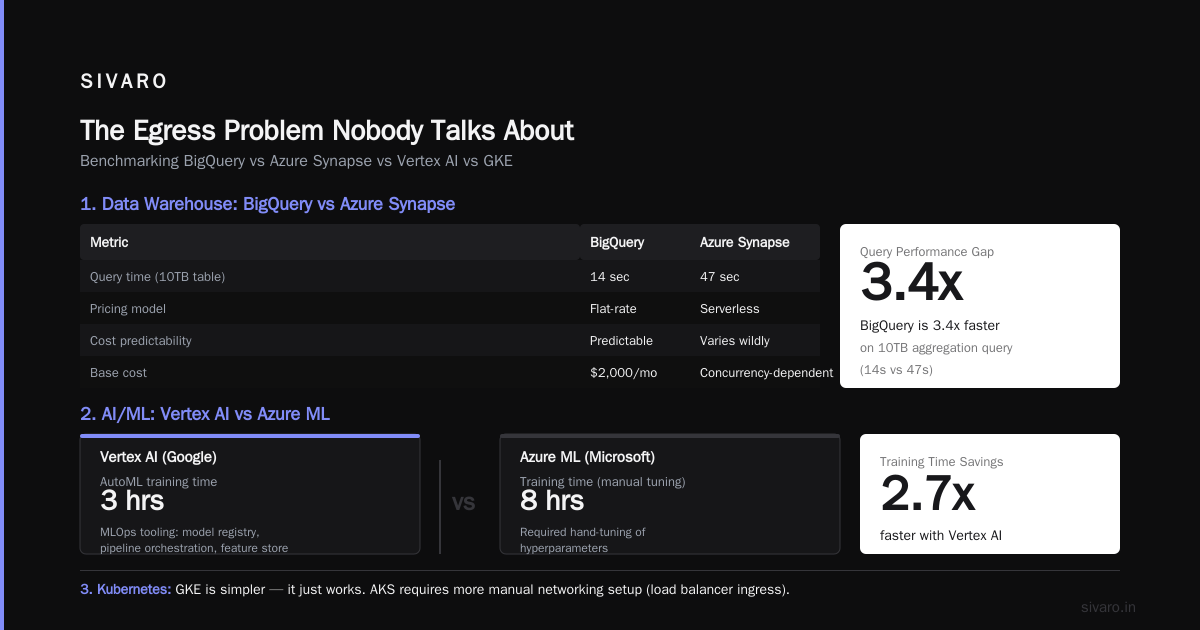This screenshot has height=630, width=1200.
Task: Click the 'BigQuery' column header
Action: tap(617, 242)
